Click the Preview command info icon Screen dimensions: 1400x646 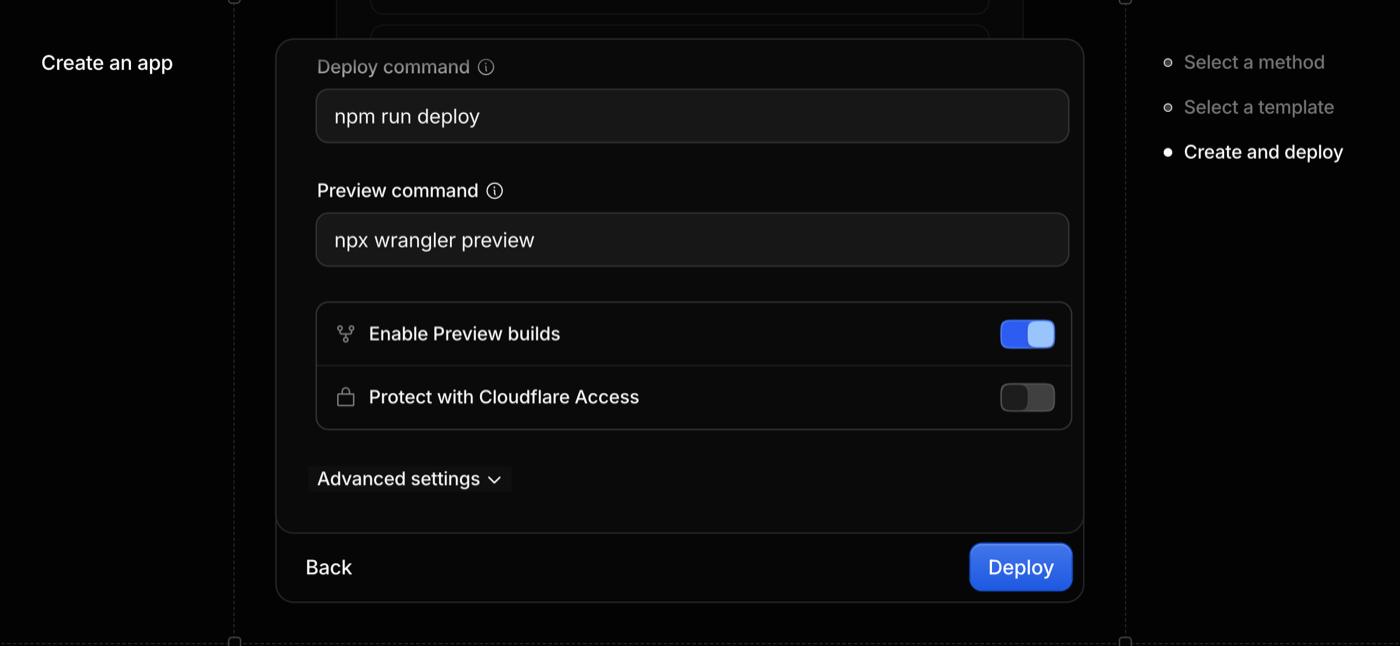(x=494, y=191)
